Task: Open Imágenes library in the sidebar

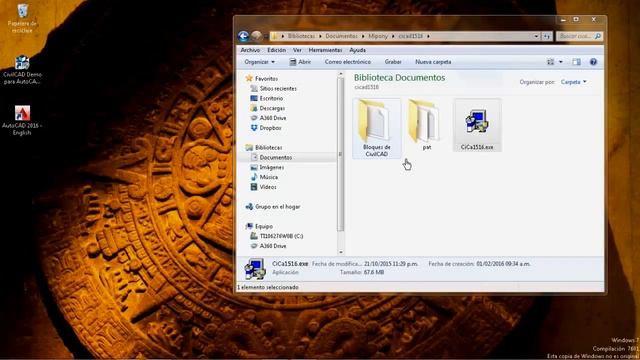Action: click(x=267, y=167)
